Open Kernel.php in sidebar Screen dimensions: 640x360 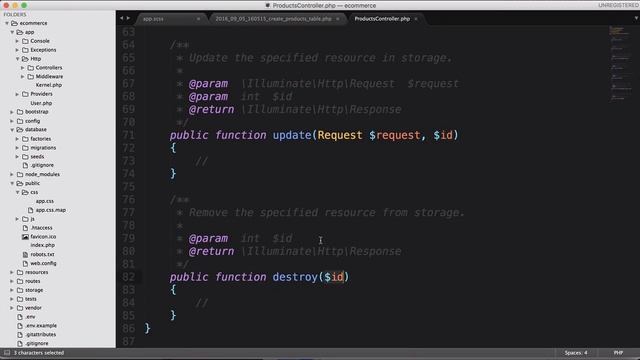click(49, 85)
